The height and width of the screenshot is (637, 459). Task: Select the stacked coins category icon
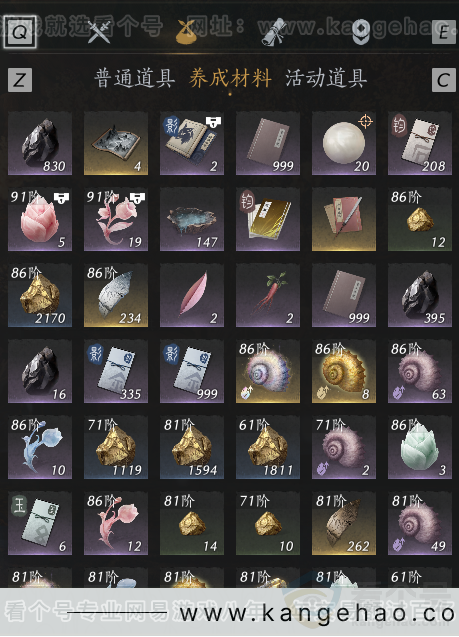360,32
